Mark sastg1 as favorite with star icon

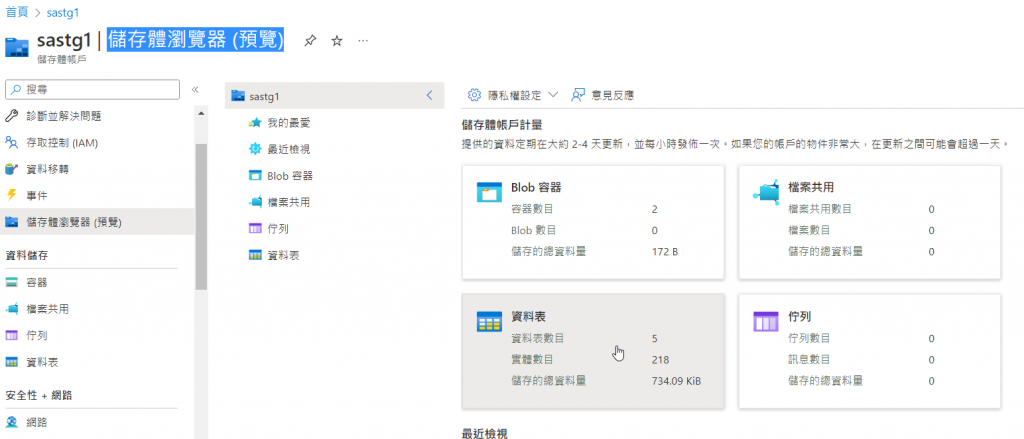pos(337,41)
